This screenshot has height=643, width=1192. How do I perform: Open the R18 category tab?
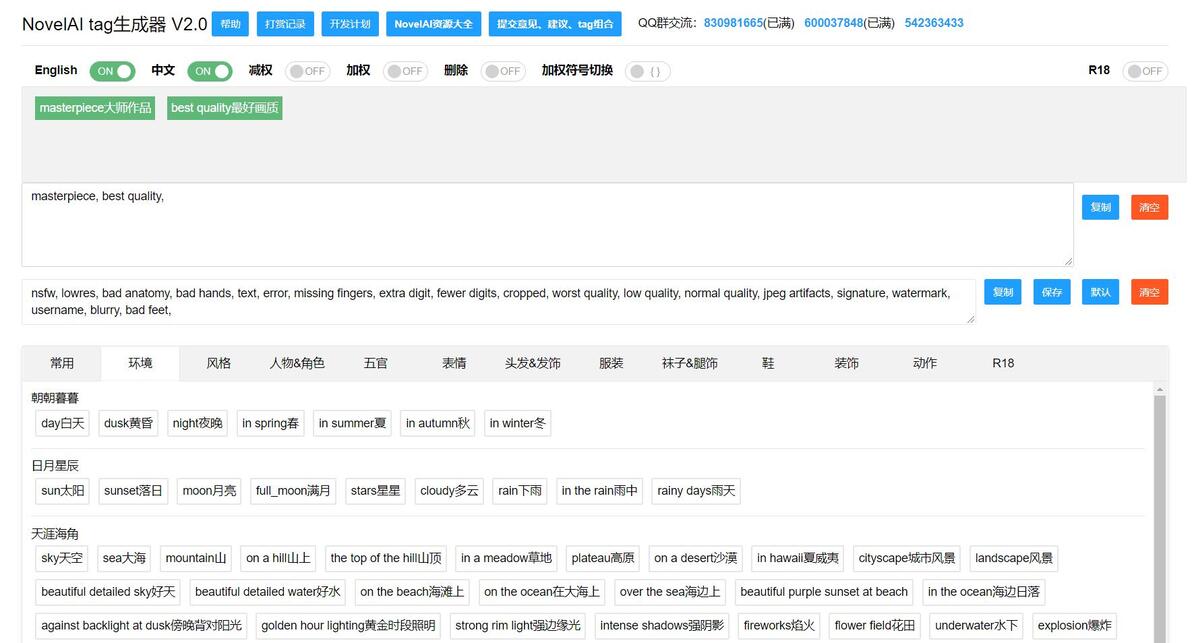(x=1003, y=363)
